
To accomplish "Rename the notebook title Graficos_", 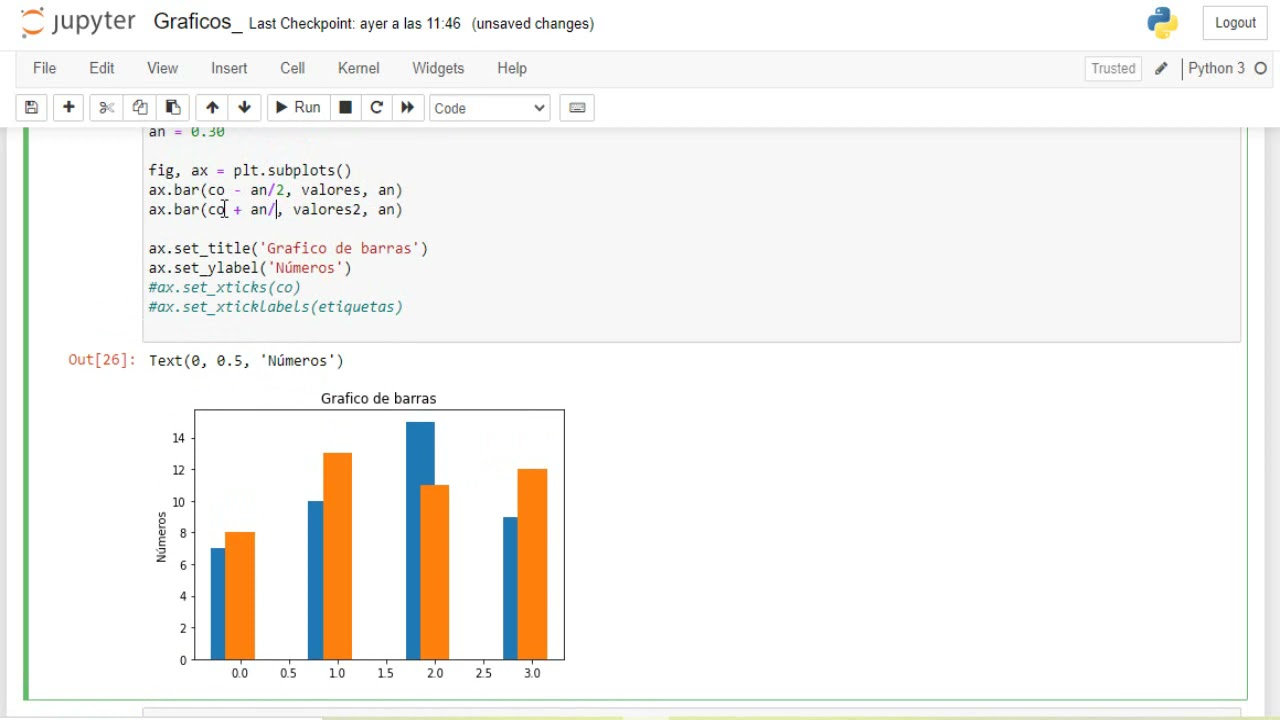I will (197, 22).
